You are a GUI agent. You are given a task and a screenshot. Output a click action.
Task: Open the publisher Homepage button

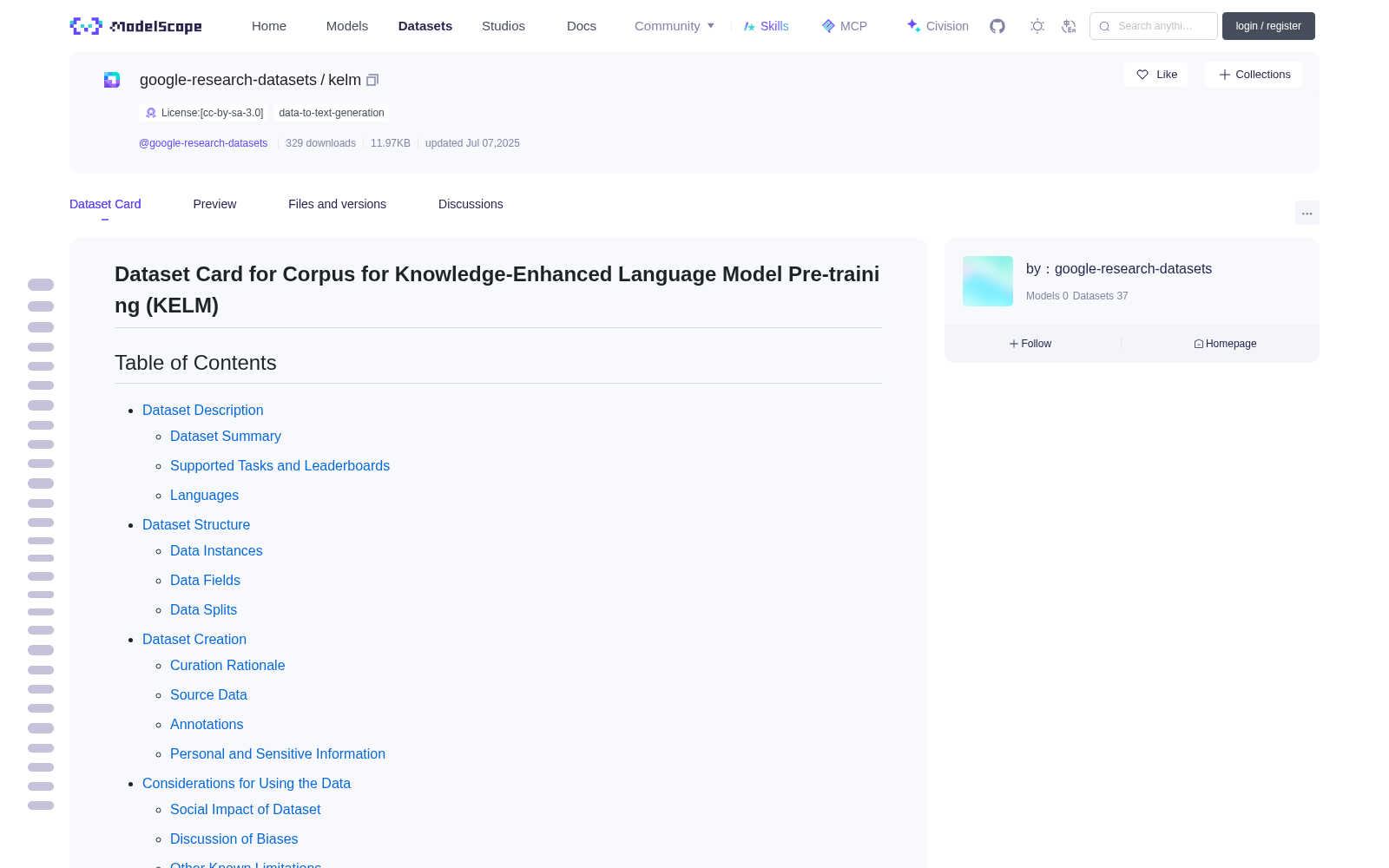click(1225, 344)
